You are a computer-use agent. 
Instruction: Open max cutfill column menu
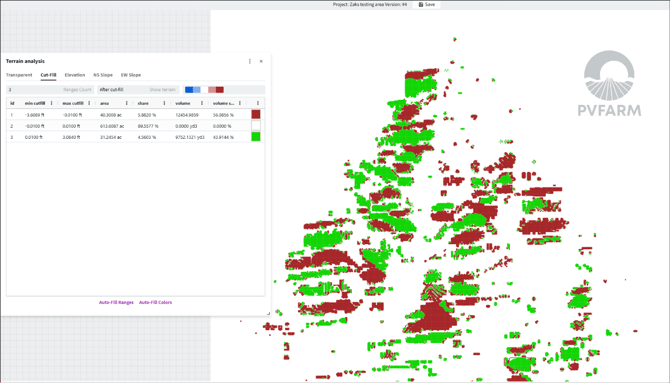pos(89,103)
